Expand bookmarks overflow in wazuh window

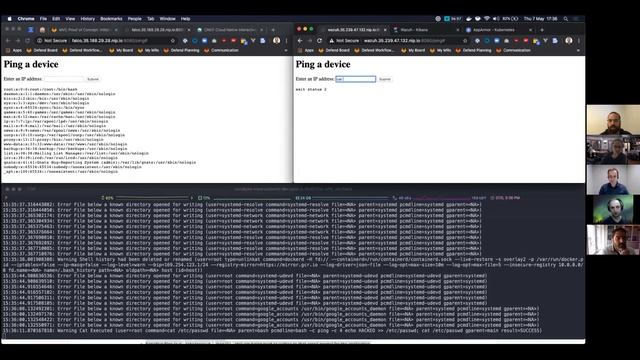tap(578, 50)
